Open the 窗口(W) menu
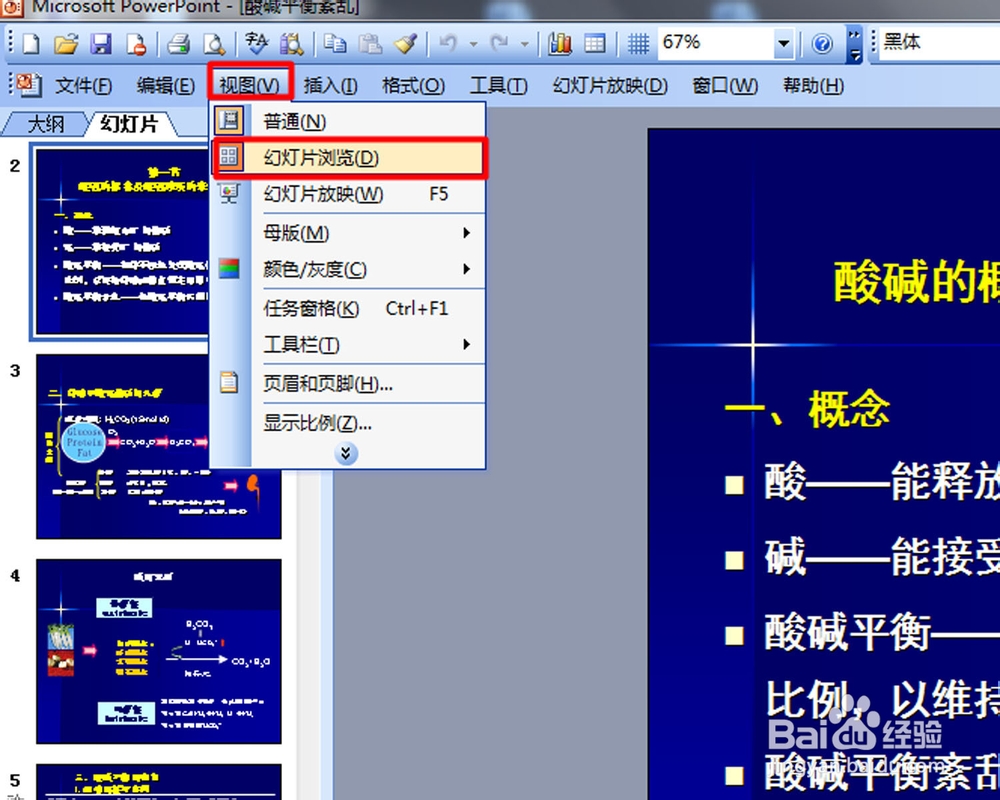The height and width of the screenshot is (800, 1000). 725,85
